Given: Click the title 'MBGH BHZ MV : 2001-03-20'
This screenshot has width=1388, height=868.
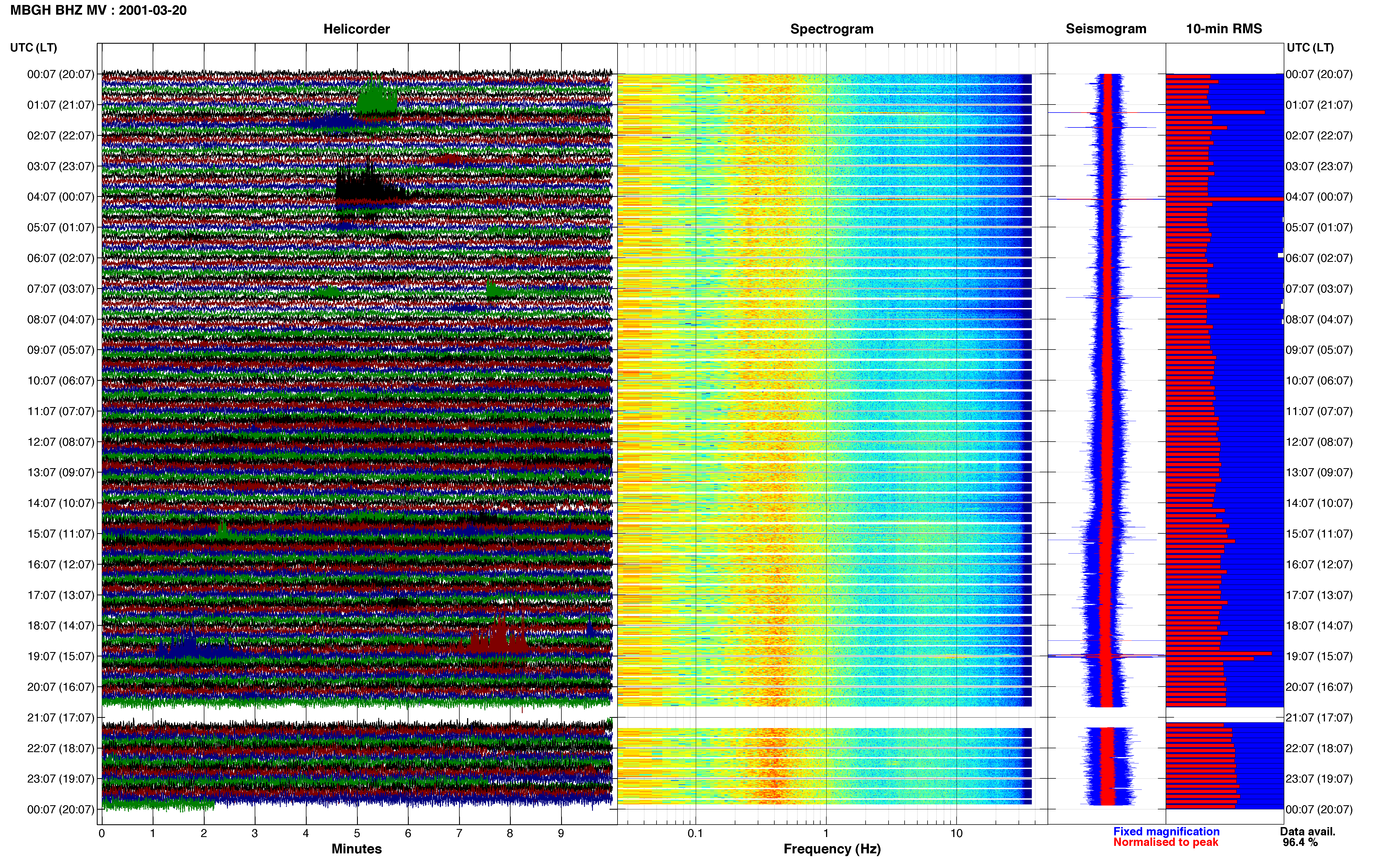Looking at the screenshot, I should click(x=98, y=10).
